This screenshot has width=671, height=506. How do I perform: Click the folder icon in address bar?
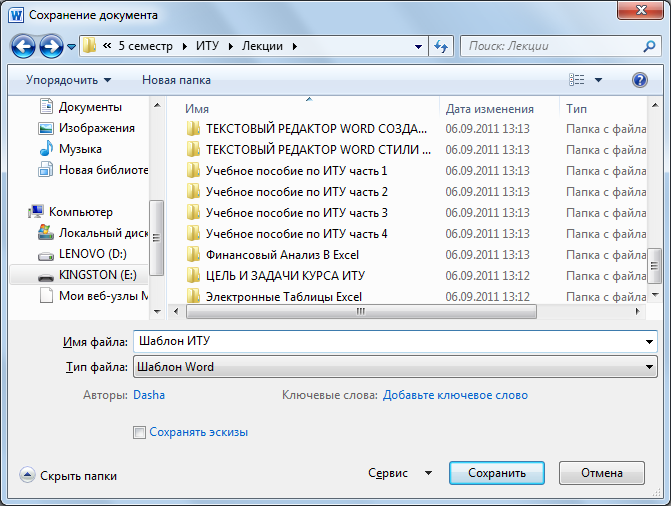coord(89,45)
